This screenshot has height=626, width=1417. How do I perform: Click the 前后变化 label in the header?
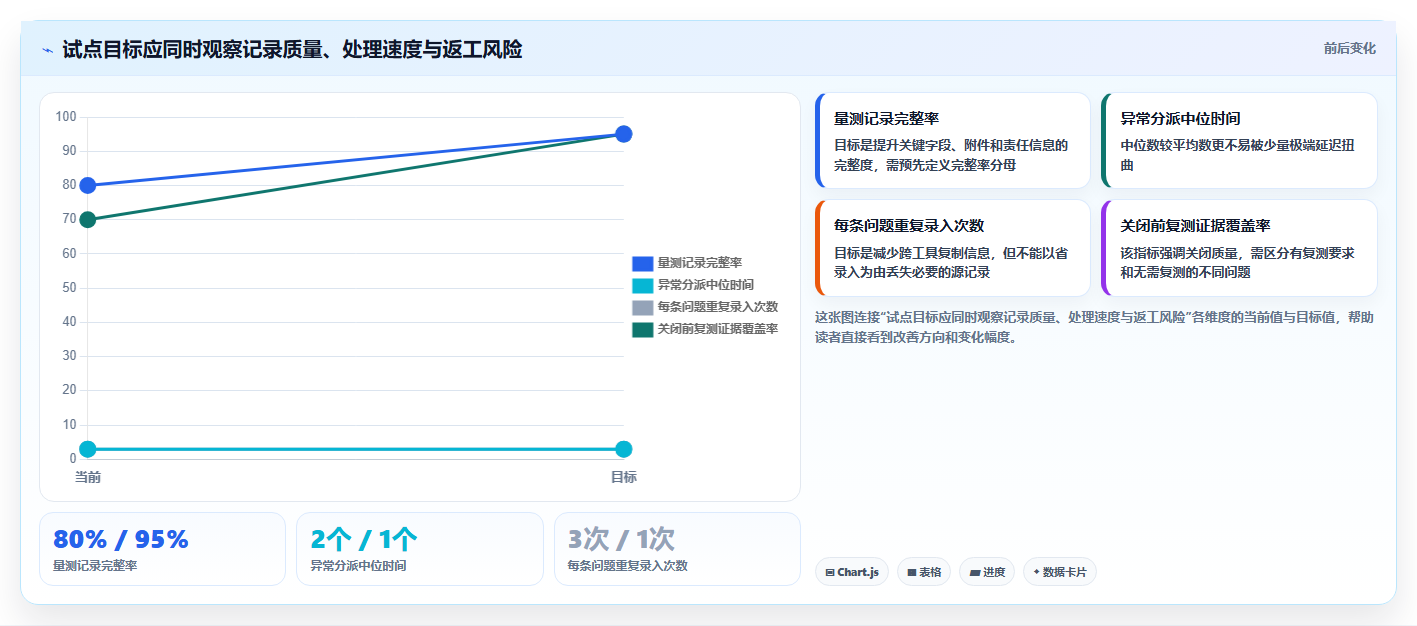(1349, 48)
